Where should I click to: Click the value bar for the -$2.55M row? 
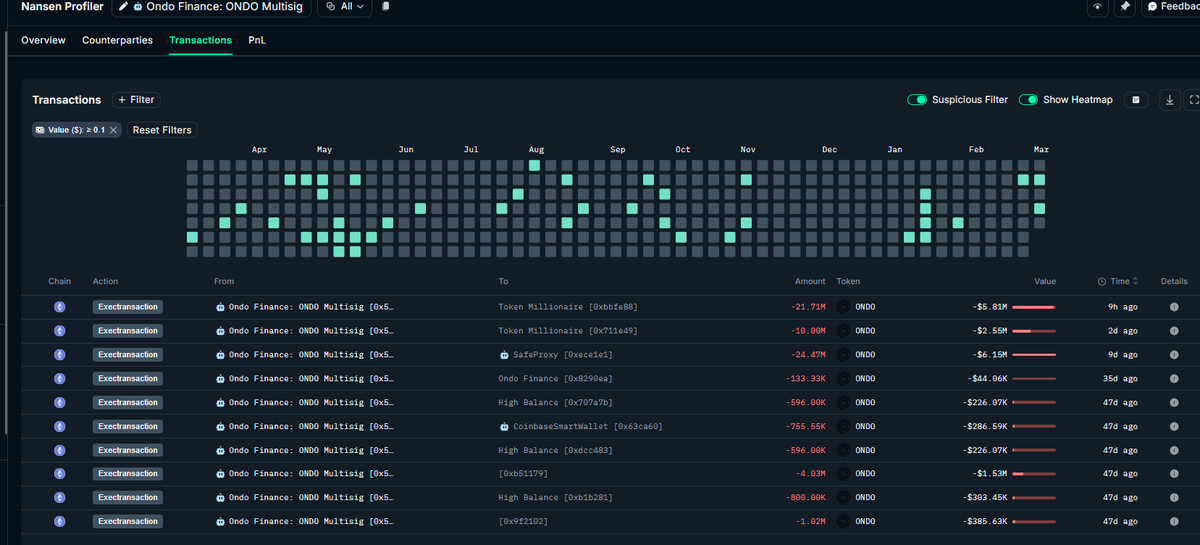coord(1034,331)
